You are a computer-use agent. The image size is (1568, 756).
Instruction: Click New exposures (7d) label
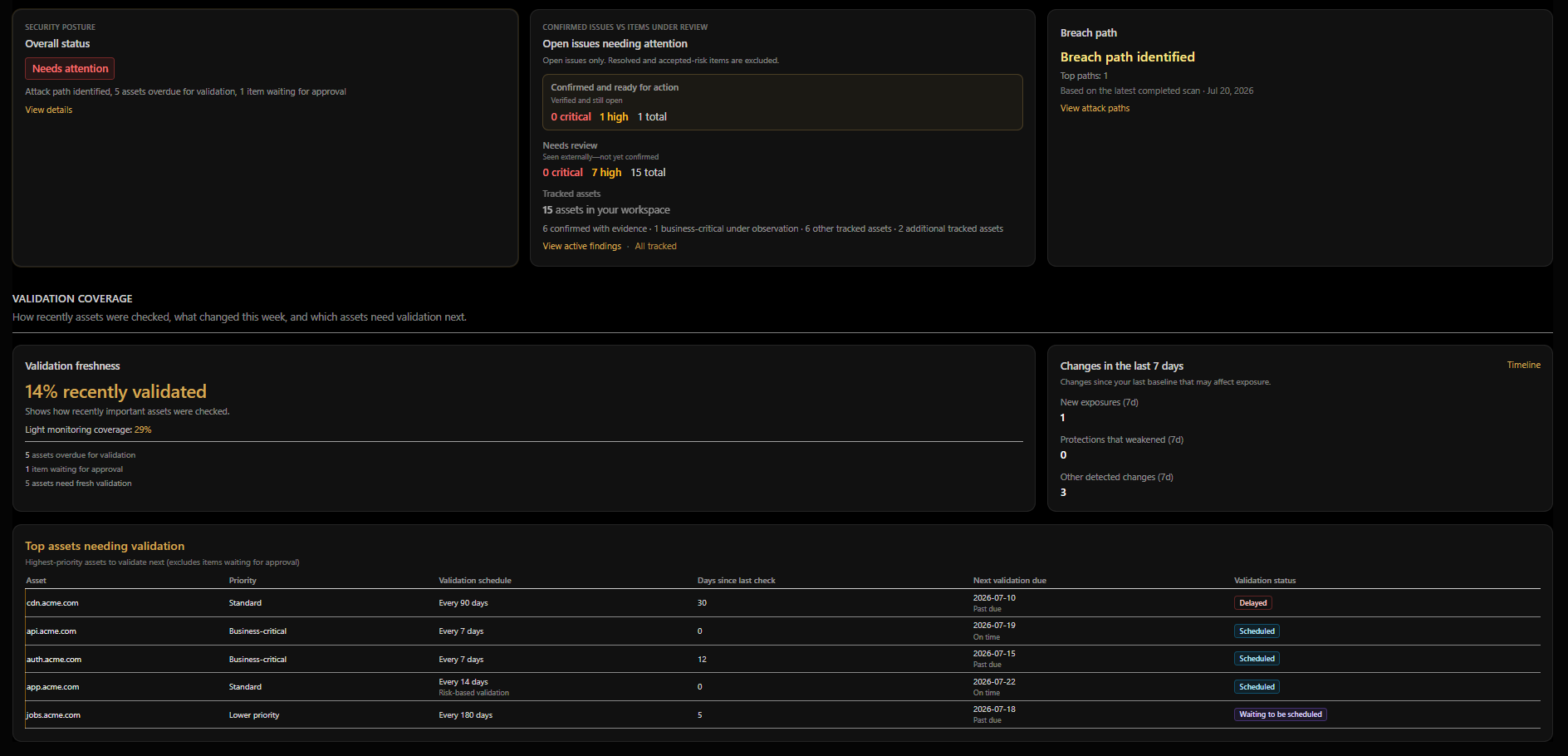point(1099,402)
